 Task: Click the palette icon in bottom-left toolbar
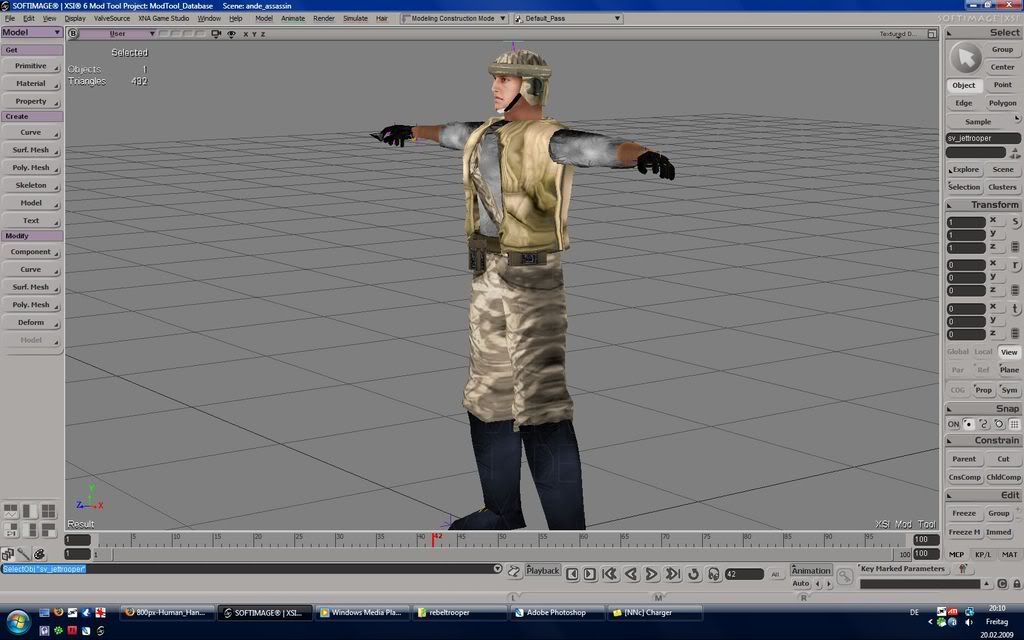coord(39,554)
